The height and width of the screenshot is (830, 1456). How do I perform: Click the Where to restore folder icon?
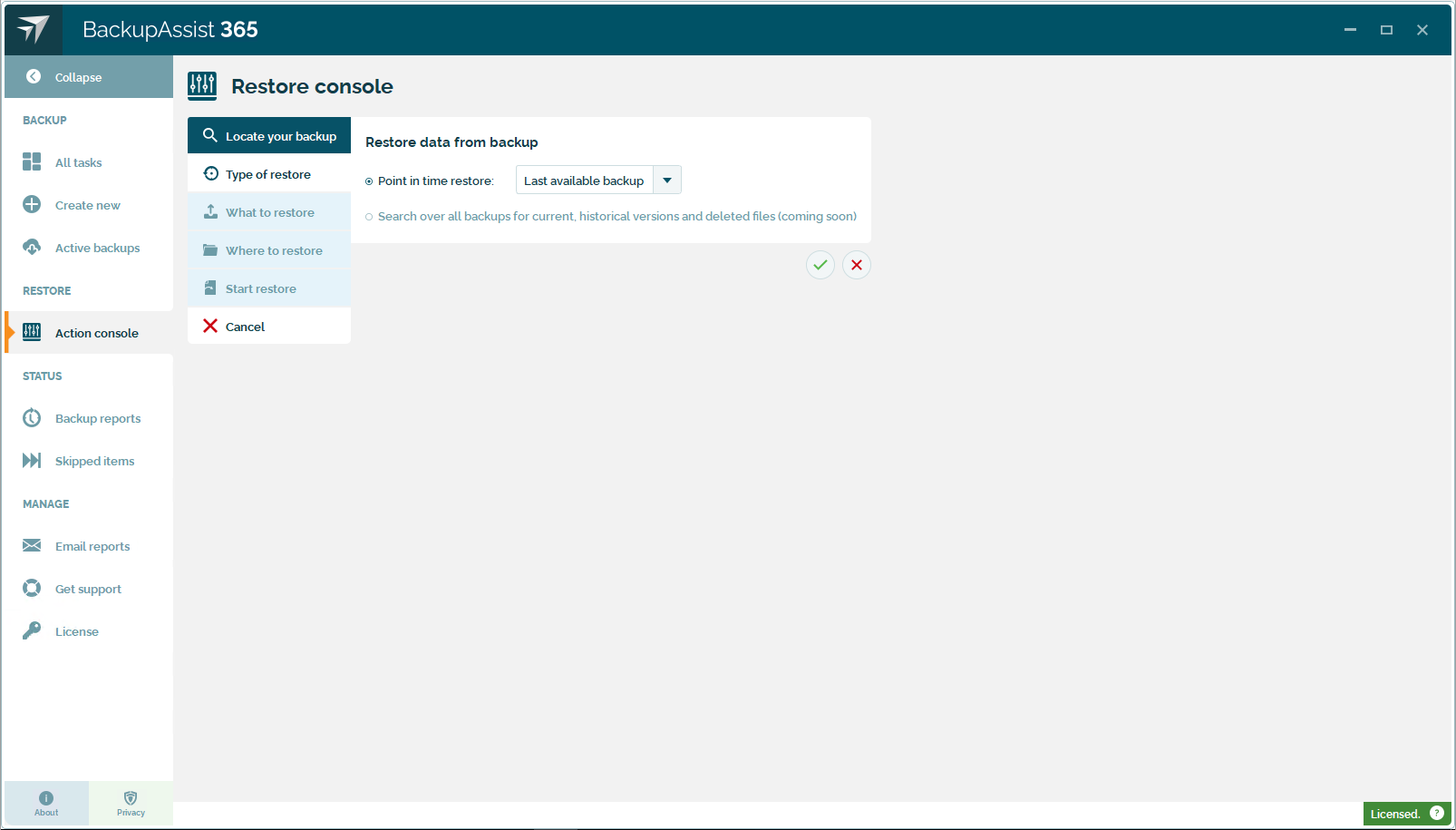pos(210,249)
